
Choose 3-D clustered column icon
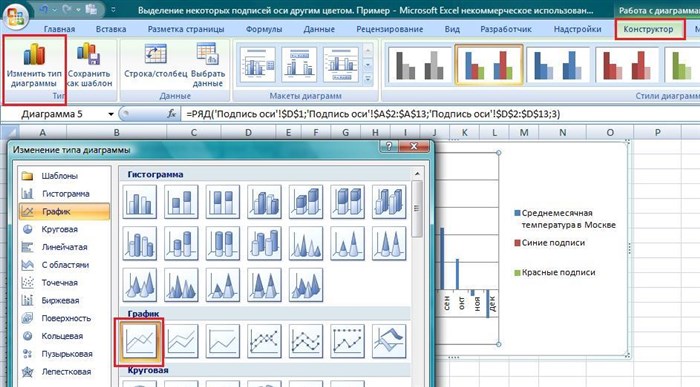pyautogui.click(x=264, y=202)
